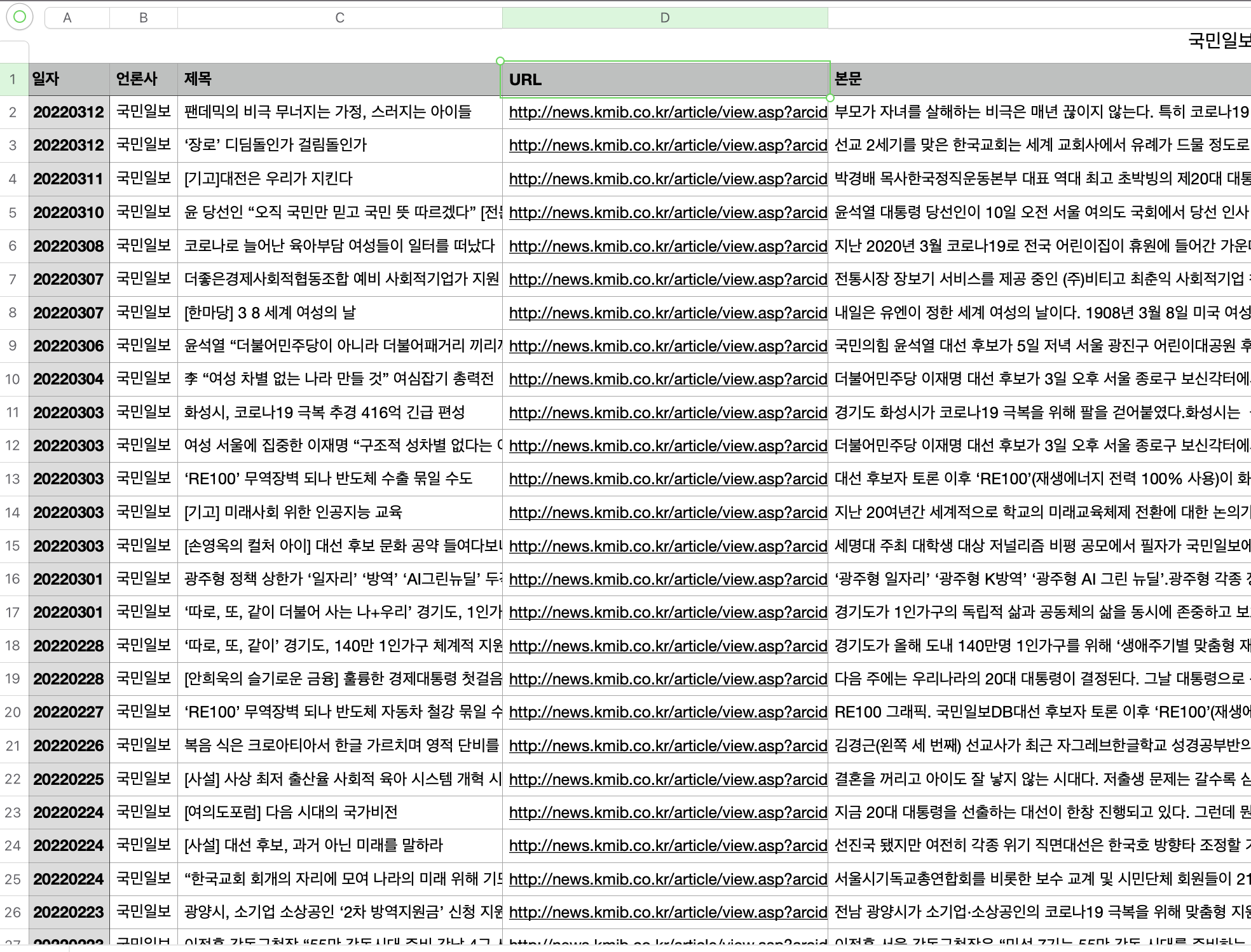Click date cell 20220311
The image size is (1251, 952).
point(69,179)
